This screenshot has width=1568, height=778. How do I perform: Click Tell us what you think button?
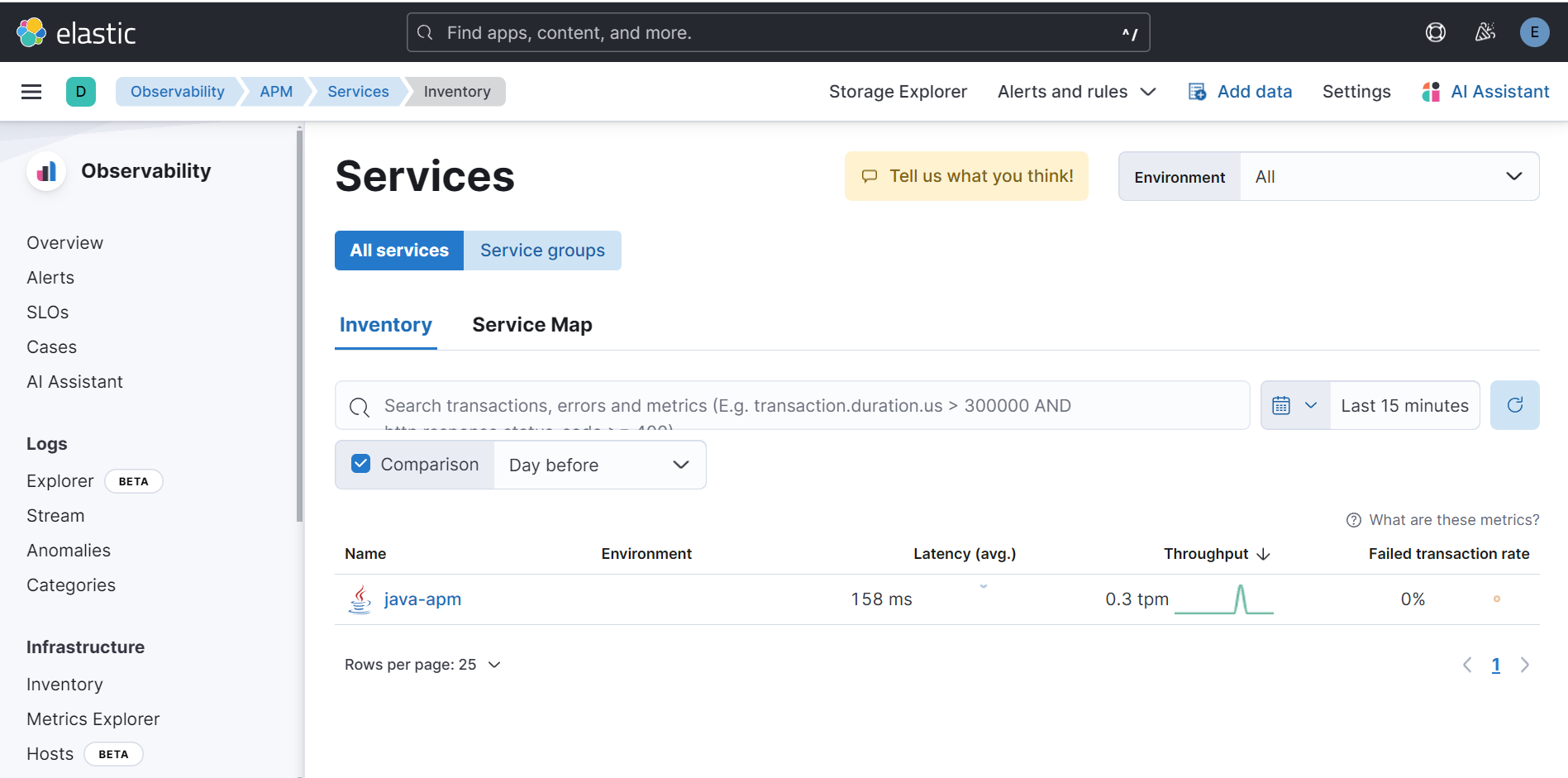[x=966, y=176]
